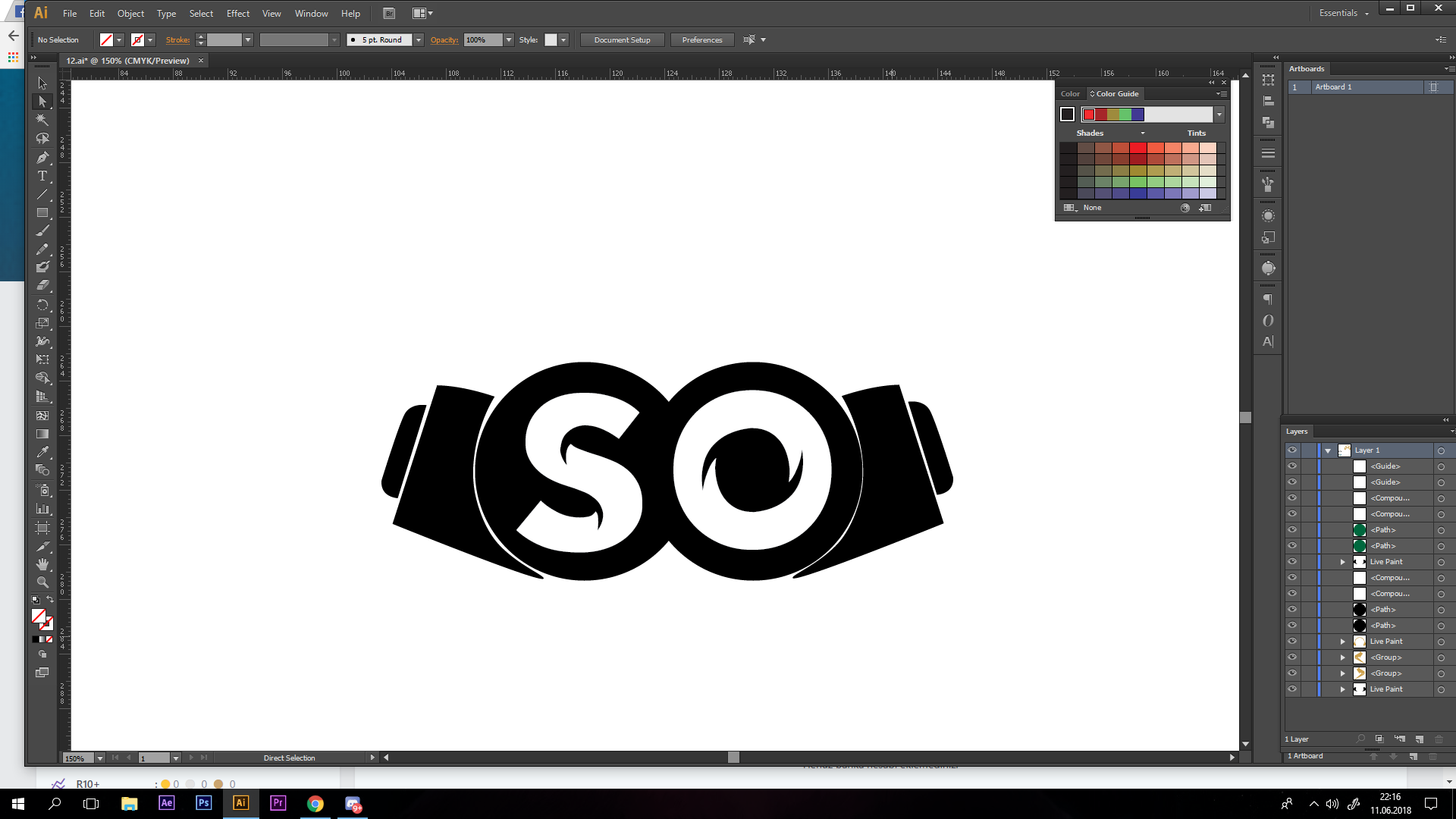
Task: Switch to the Color panel tab
Action: tap(1070, 94)
